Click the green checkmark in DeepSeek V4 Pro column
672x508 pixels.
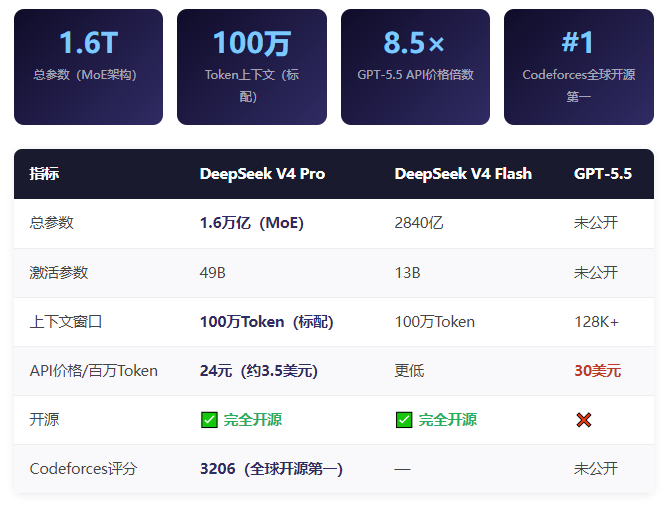coord(209,420)
